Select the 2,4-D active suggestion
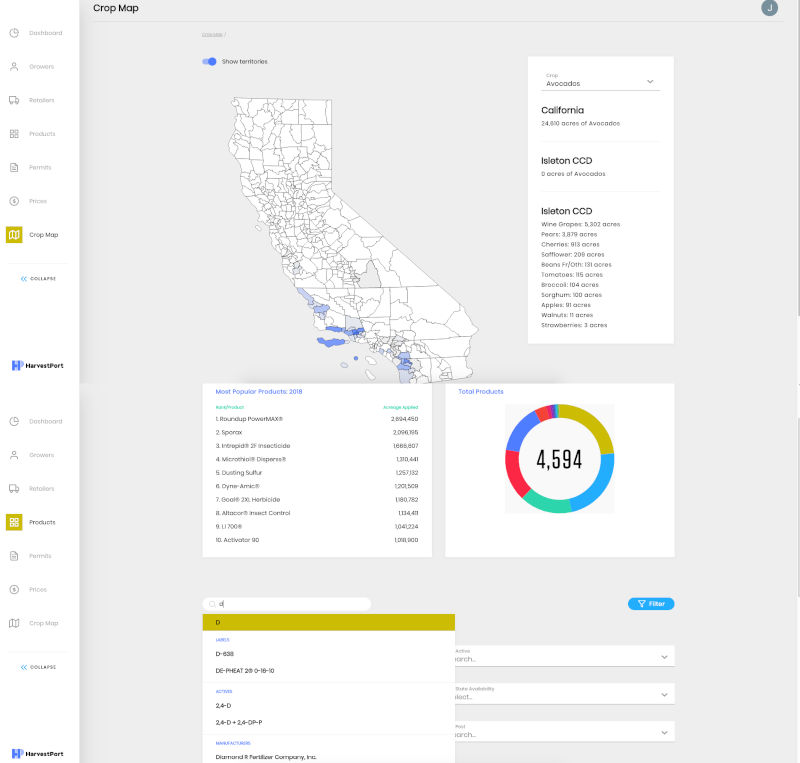This screenshot has height=763, width=800. [223, 705]
